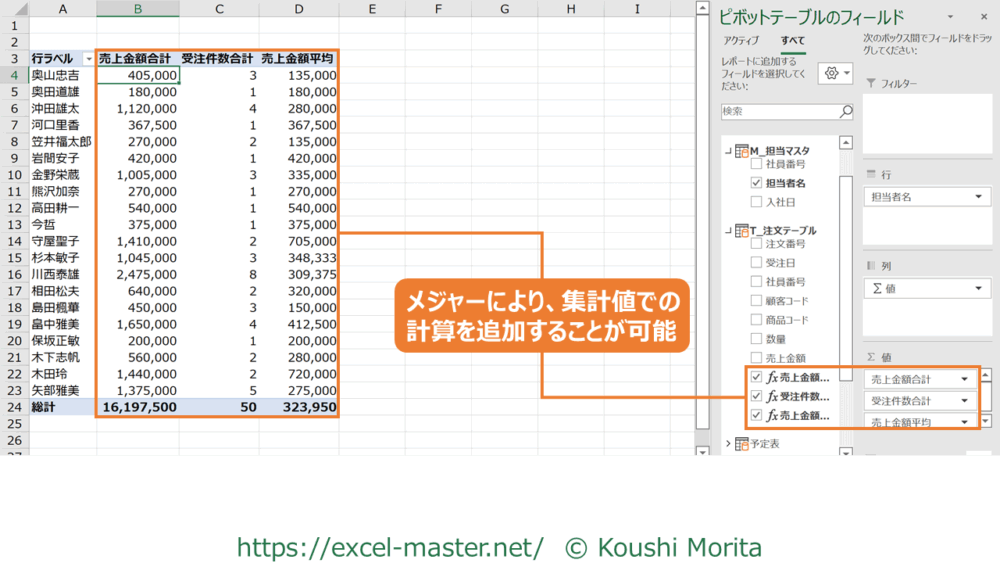Switch to the すべて tab
The width and height of the screenshot is (1000, 563).
(x=793, y=41)
